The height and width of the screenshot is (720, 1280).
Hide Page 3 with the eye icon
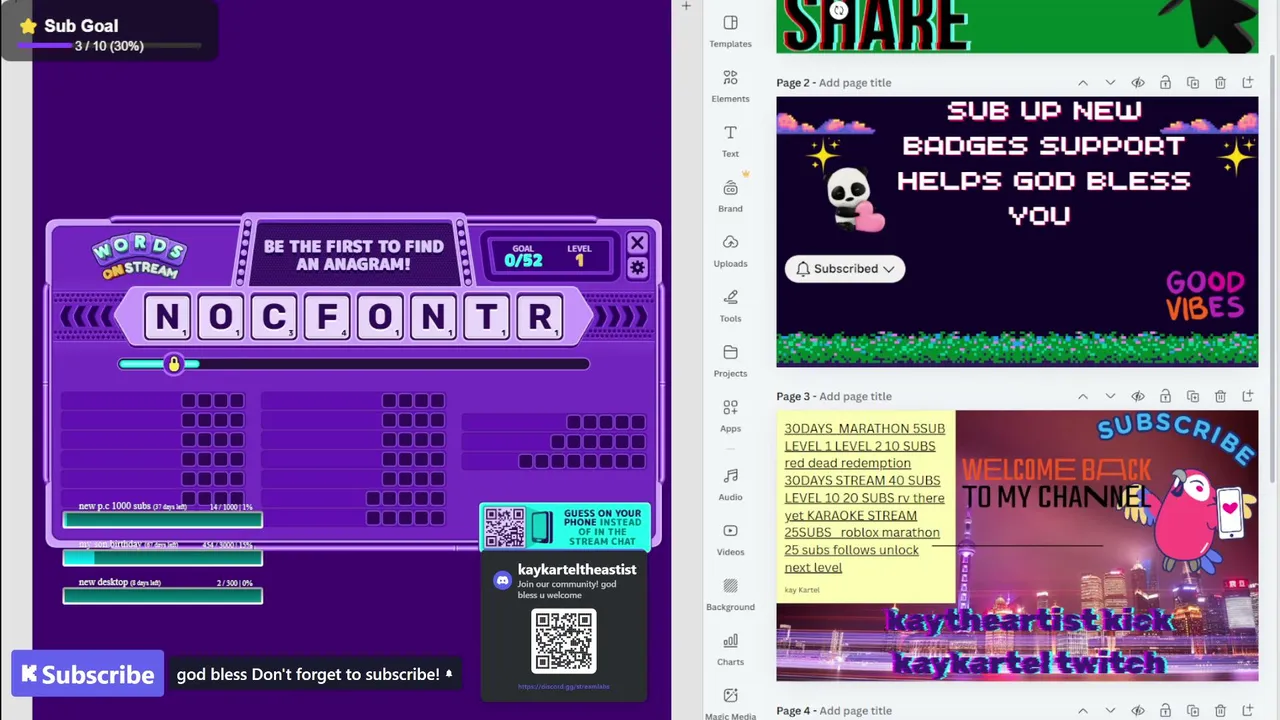(x=1138, y=397)
